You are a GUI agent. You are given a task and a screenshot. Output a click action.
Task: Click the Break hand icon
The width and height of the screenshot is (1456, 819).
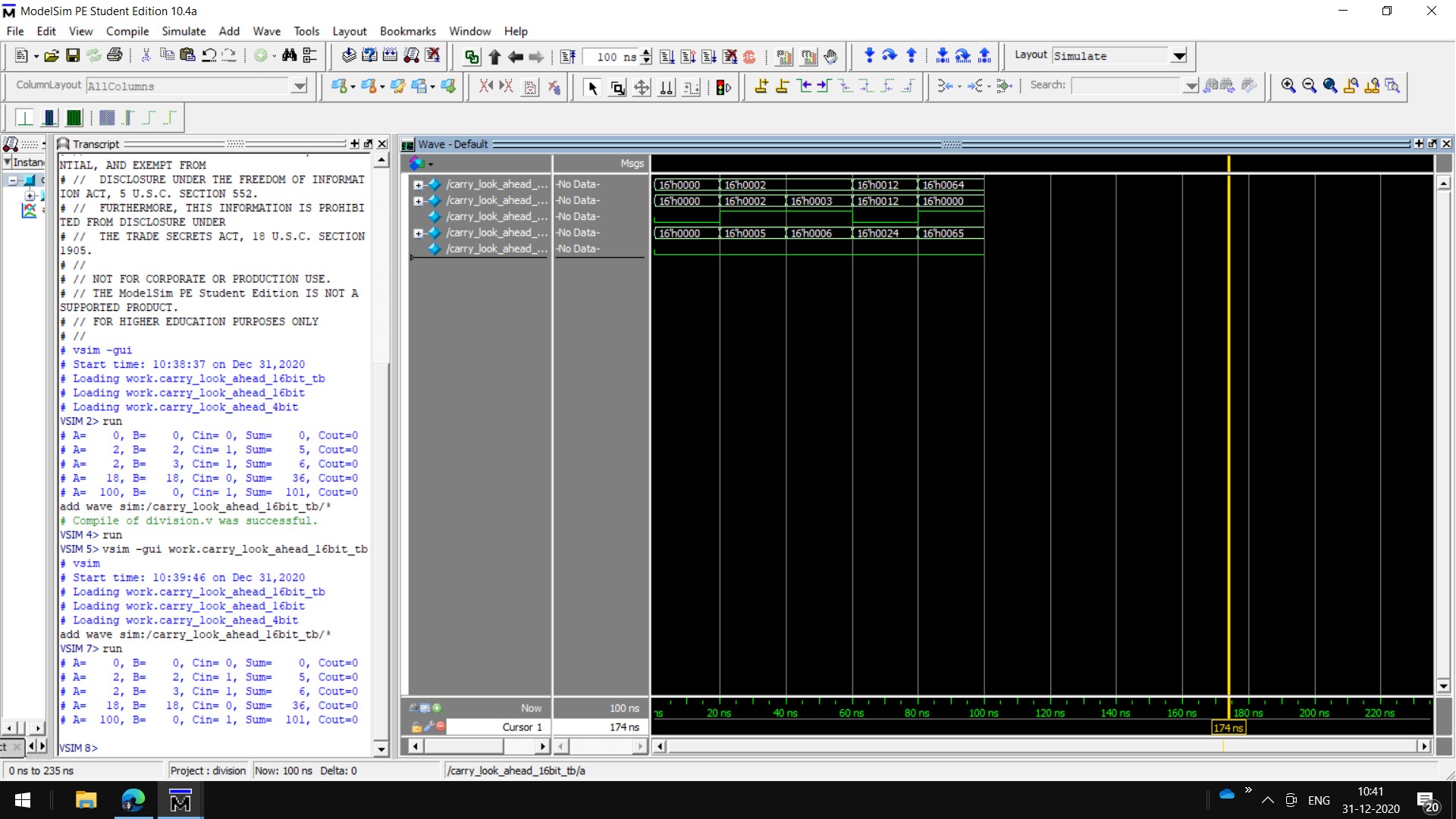click(x=831, y=56)
